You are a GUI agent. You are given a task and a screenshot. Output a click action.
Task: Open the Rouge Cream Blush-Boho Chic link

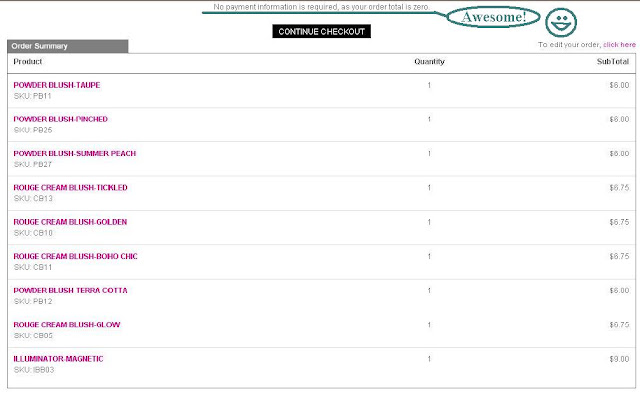tap(76, 256)
